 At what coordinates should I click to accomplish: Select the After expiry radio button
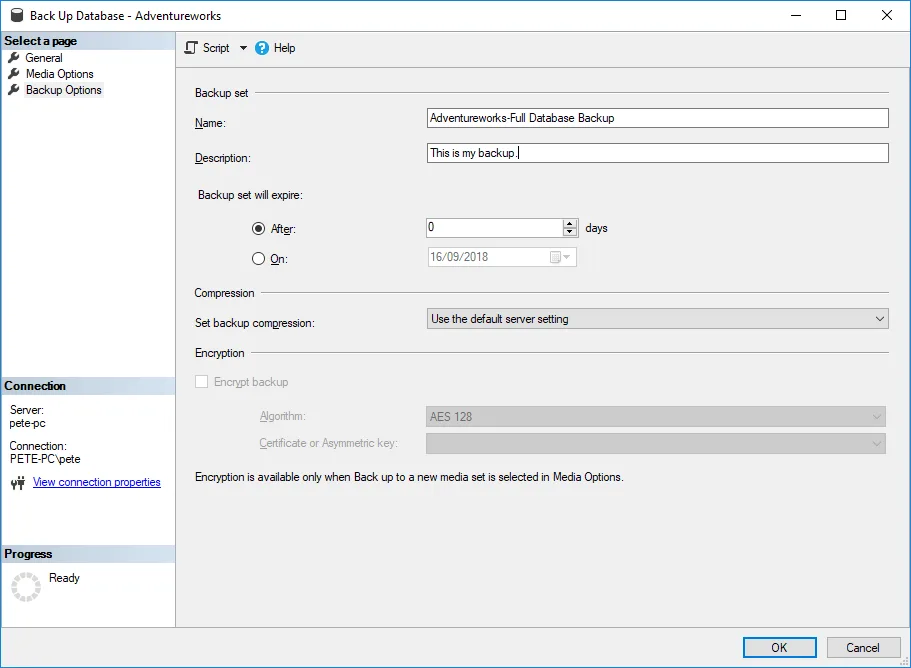[x=259, y=229]
